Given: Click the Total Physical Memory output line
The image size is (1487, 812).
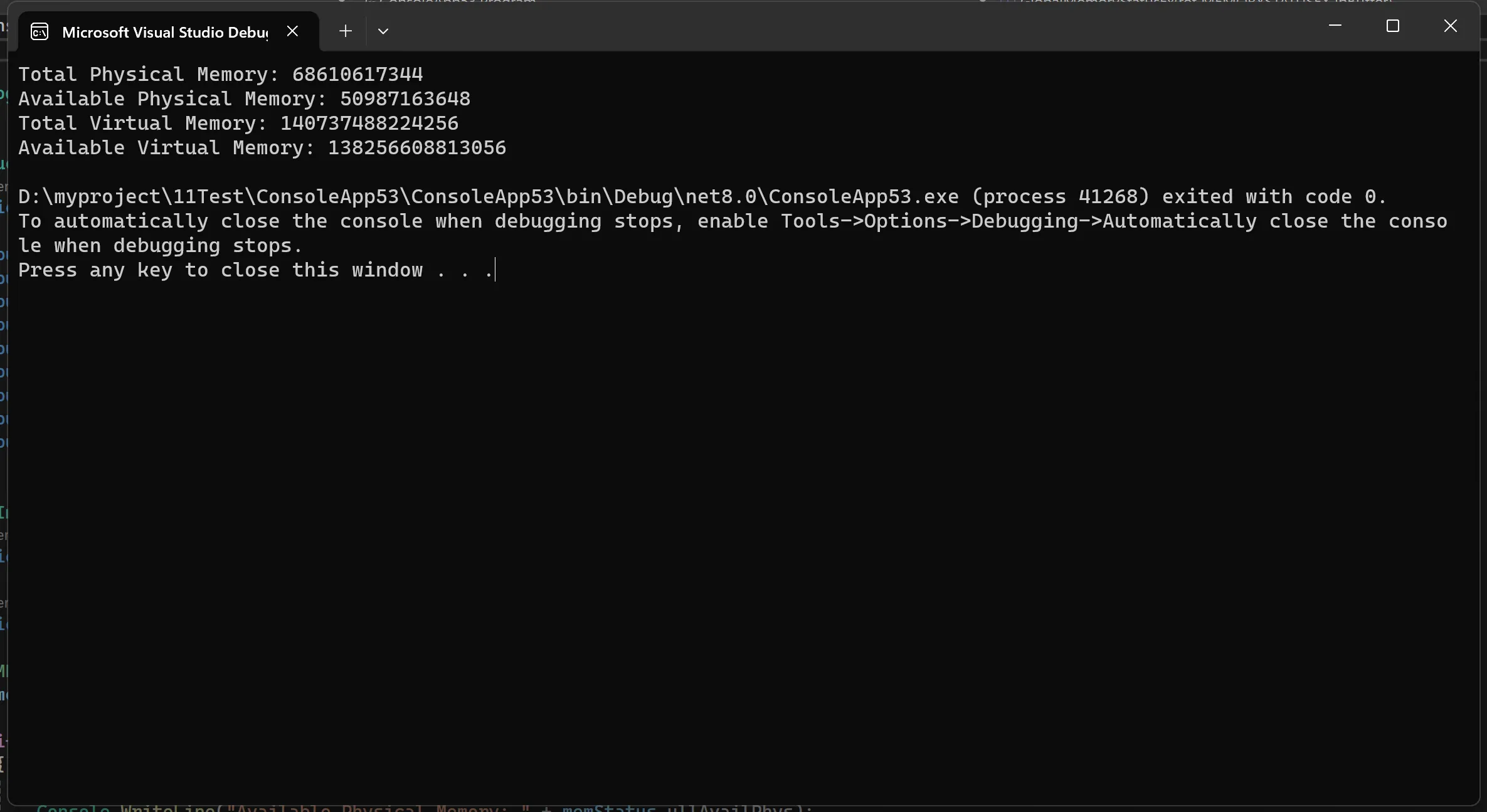Looking at the screenshot, I should (221, 74).
